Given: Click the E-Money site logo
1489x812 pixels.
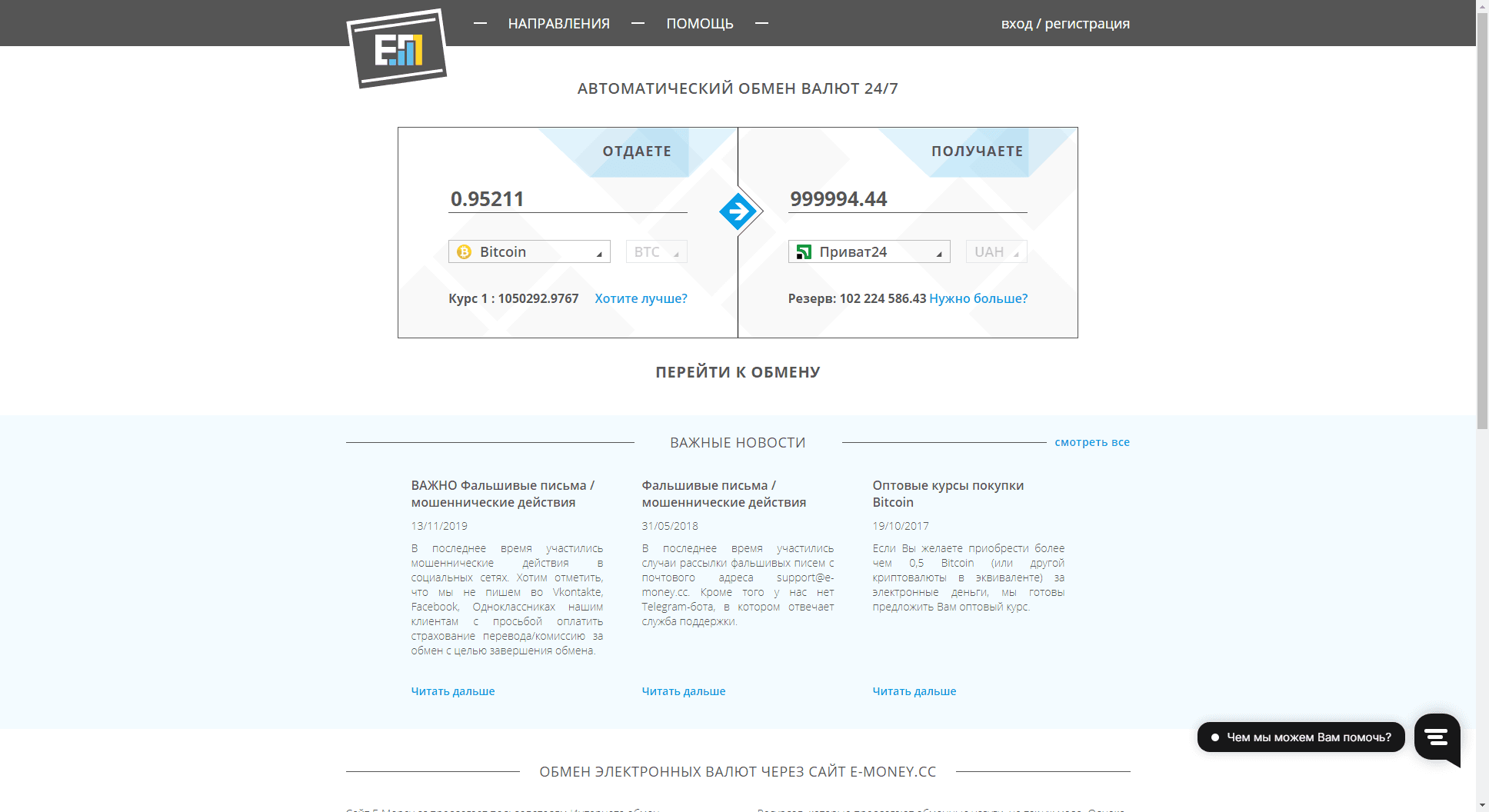Looking at the screenshot, I should [x=397, y=48].
